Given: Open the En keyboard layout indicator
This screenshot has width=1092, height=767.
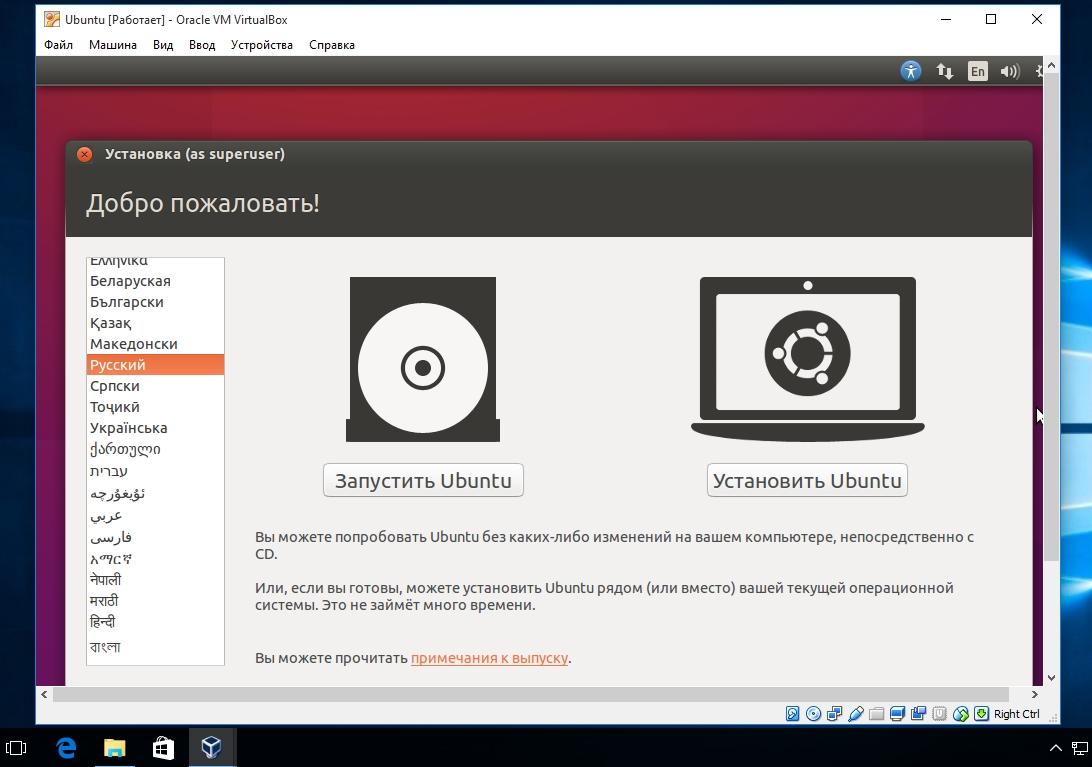Looking at the screenshot, I should coord(978,71).
